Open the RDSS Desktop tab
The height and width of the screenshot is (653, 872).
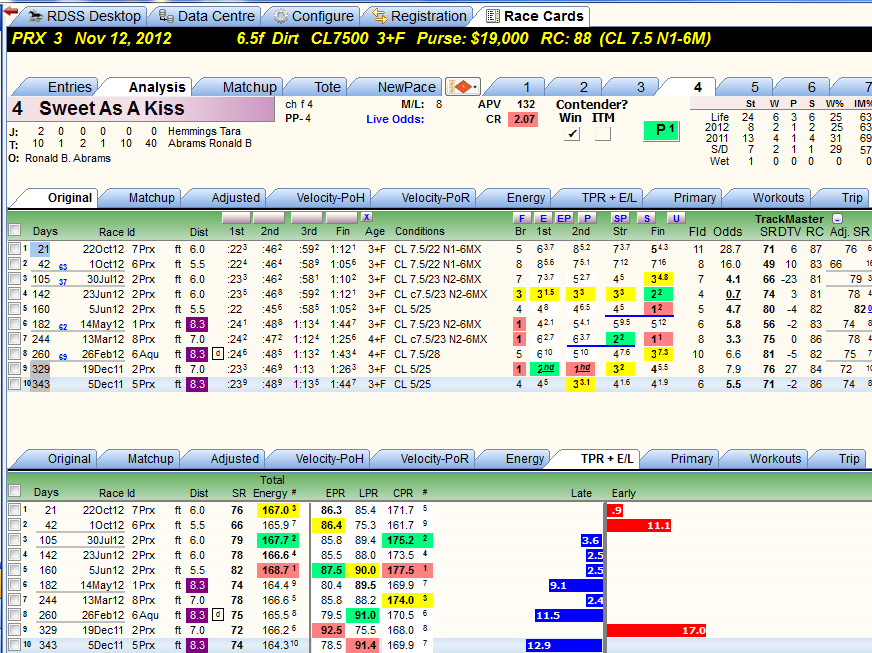pos(83,16)
